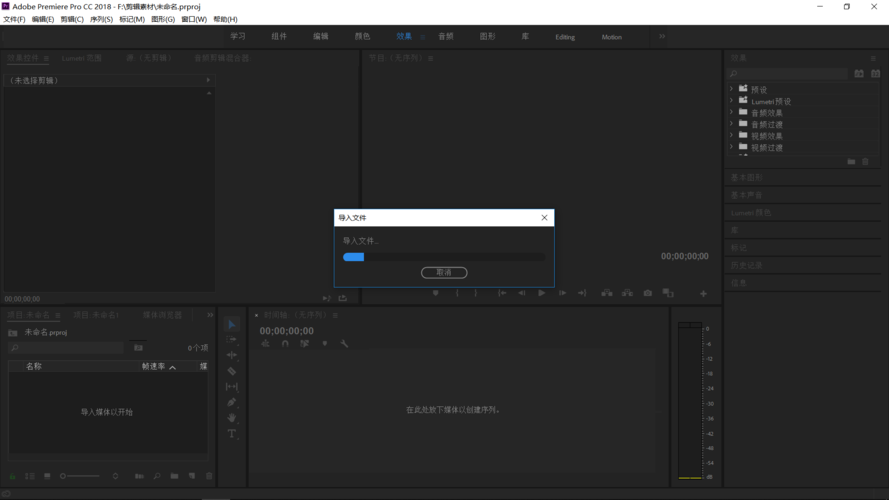The width and height of the screenshot is (889, 500).
Task: Select the Type (T) tool
Action: click(x=232, y=434)
